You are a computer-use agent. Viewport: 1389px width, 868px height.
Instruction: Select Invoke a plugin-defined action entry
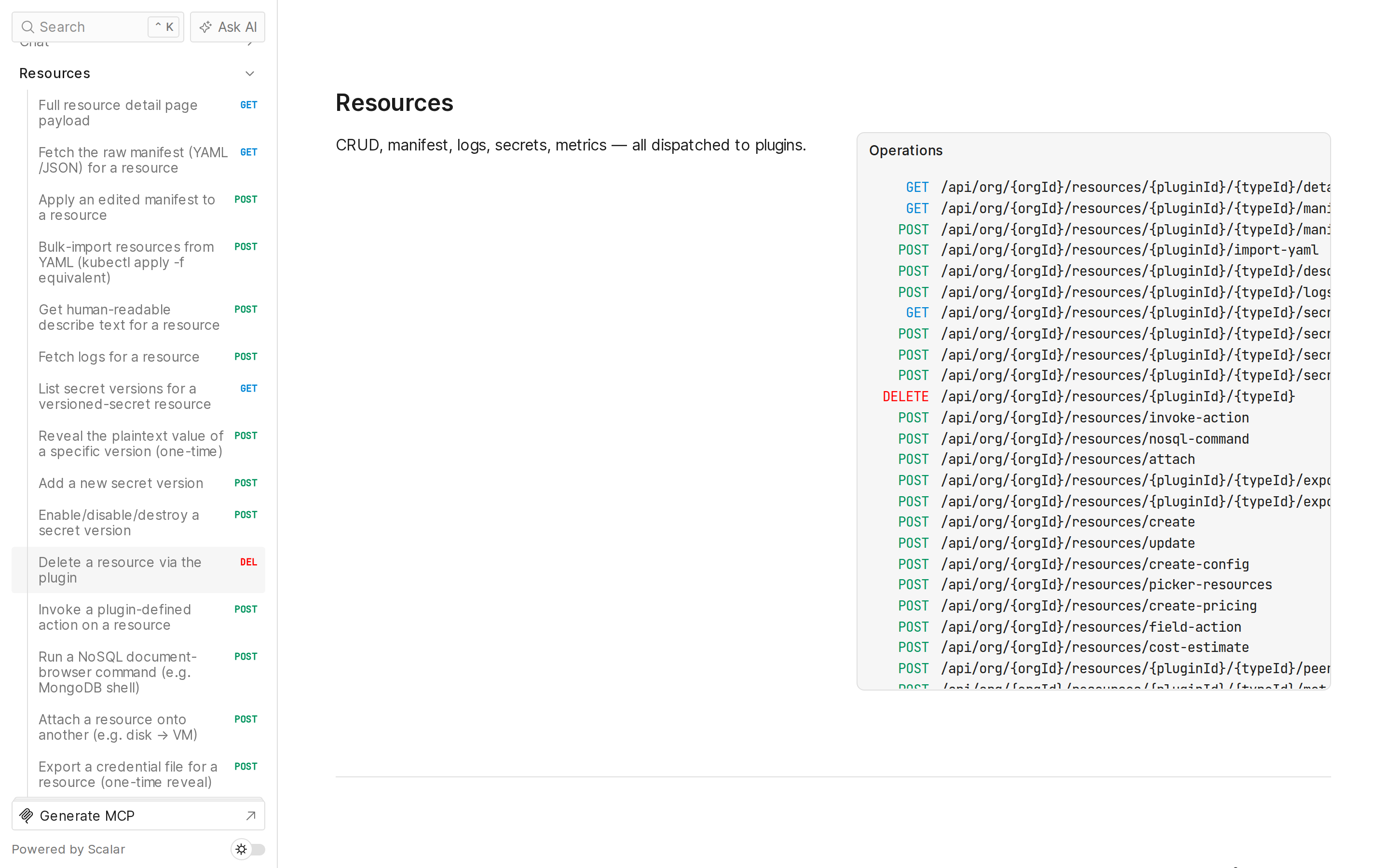click(x=138, y=617)
